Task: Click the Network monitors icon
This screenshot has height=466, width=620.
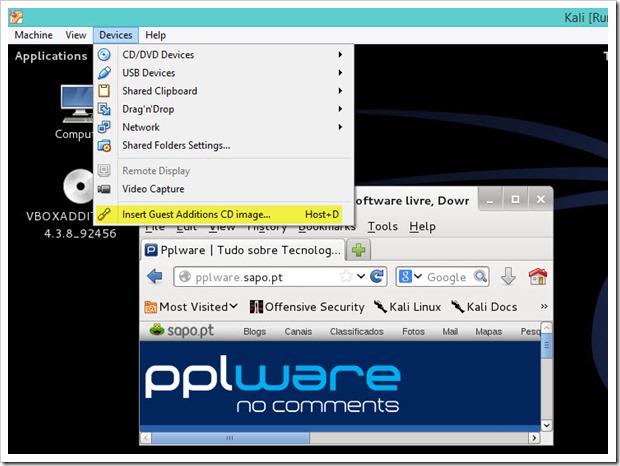Action: pyautogui.click(x=104, y=127)
